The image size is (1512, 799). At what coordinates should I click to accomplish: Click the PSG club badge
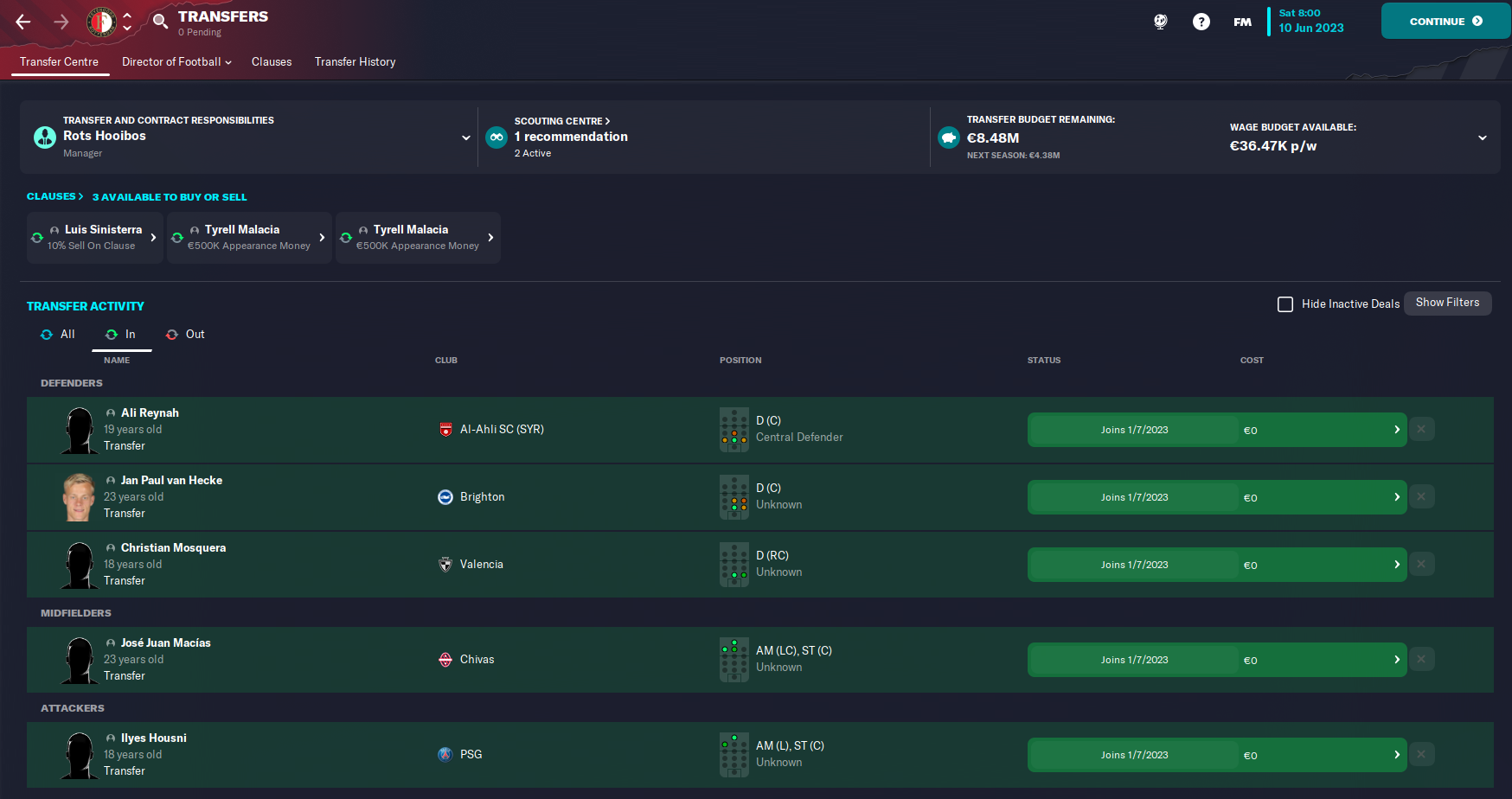click(x=445, y=755)
